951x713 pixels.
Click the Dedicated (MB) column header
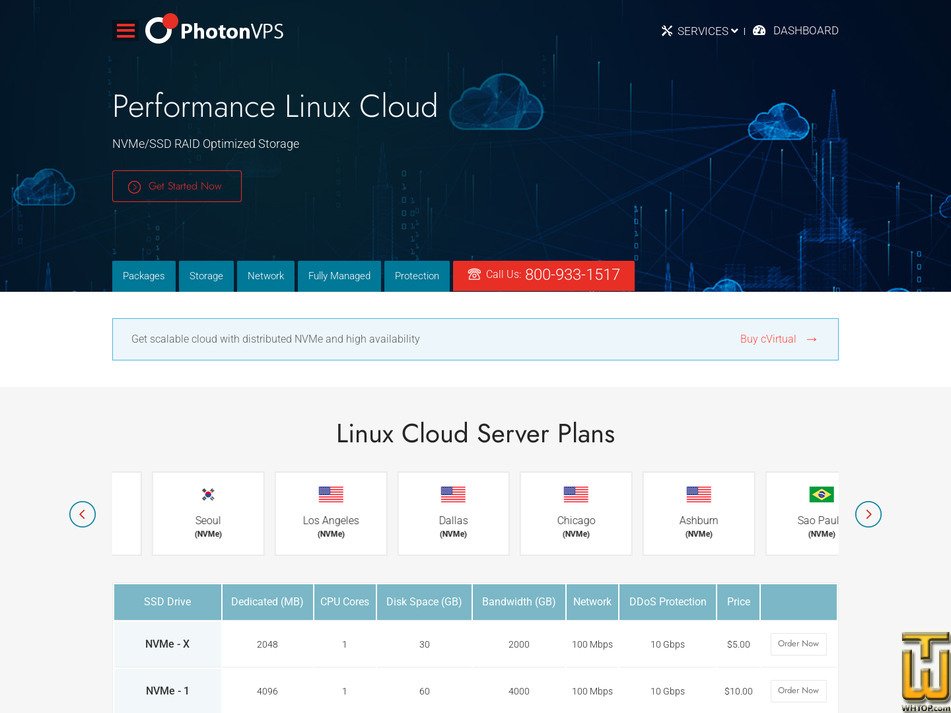pyautogui.click(x=267, y=602)
